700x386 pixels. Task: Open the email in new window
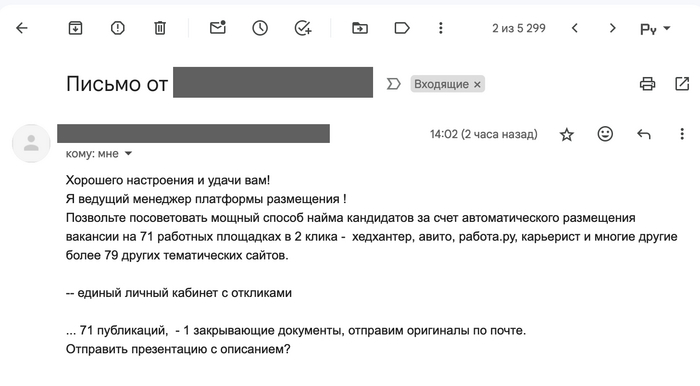coord(682,83)
